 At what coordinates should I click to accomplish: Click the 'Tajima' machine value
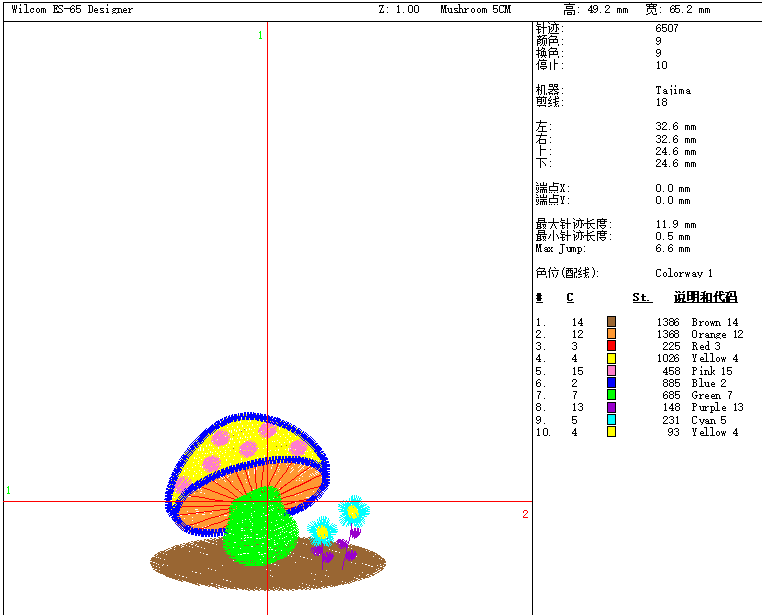tap(673, 90)
